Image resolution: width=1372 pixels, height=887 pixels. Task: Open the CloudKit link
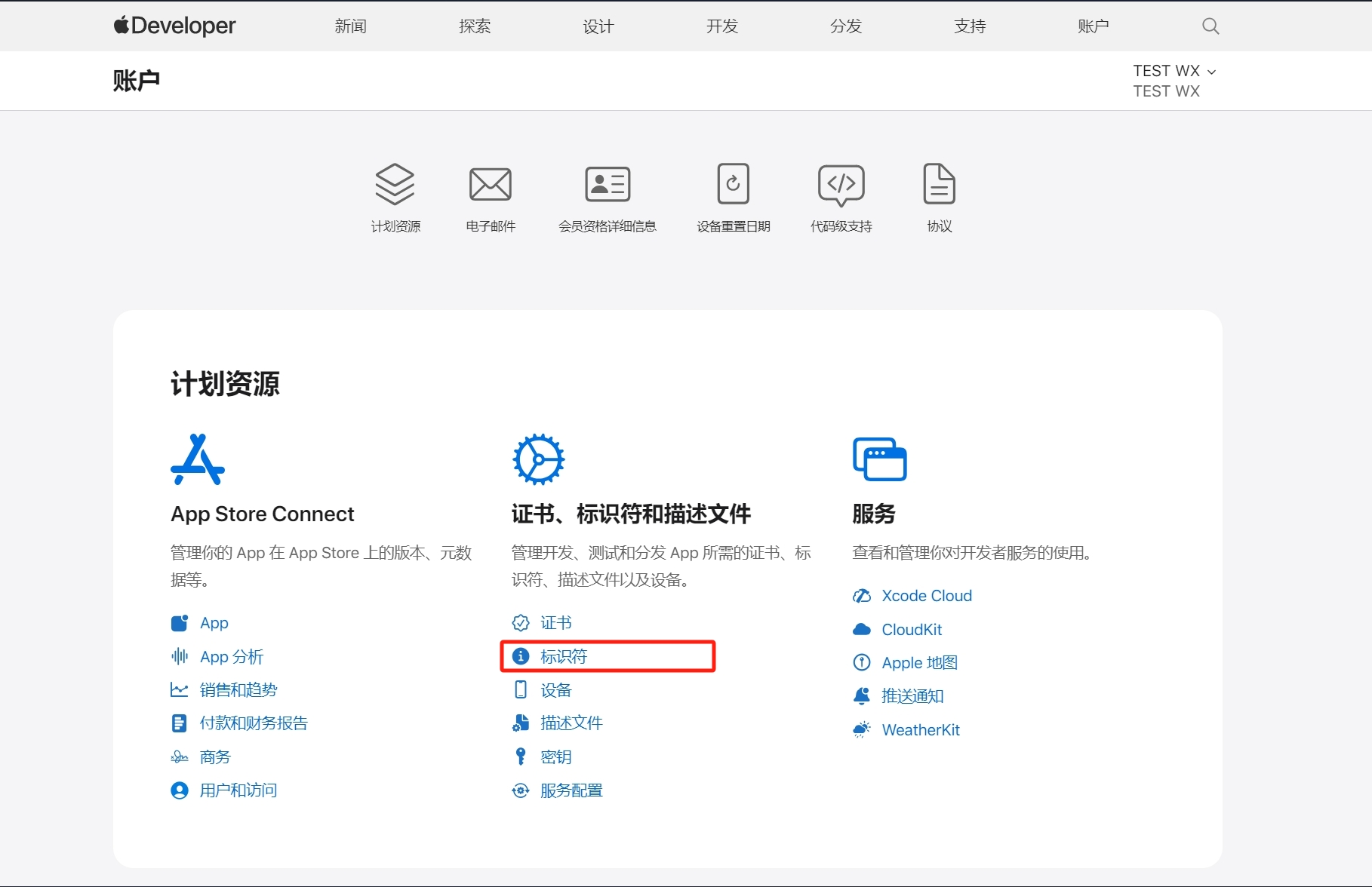[x=912, y=629]
